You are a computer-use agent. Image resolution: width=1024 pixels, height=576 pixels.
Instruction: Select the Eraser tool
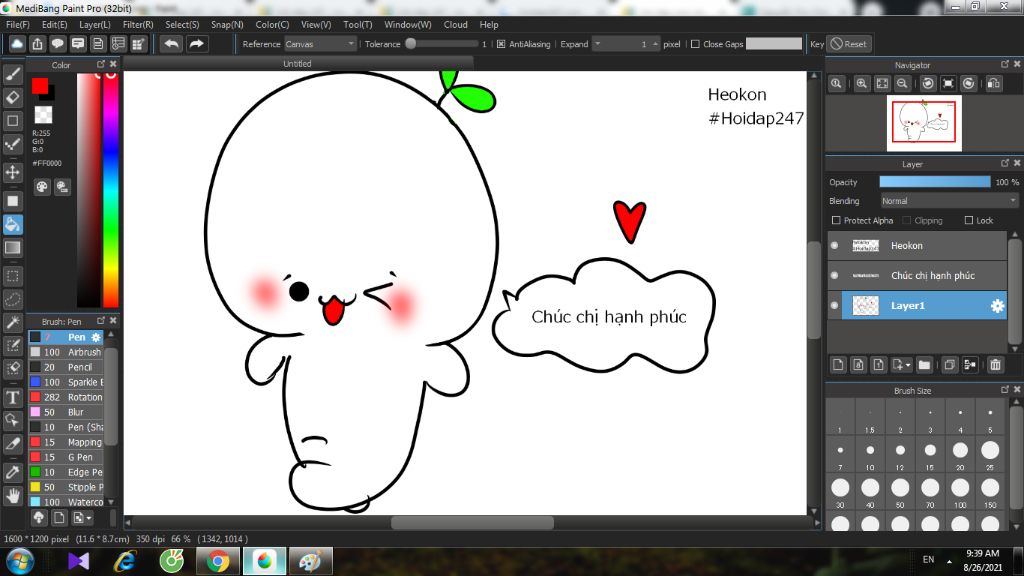pyautogui.click(x=12, y=97)
